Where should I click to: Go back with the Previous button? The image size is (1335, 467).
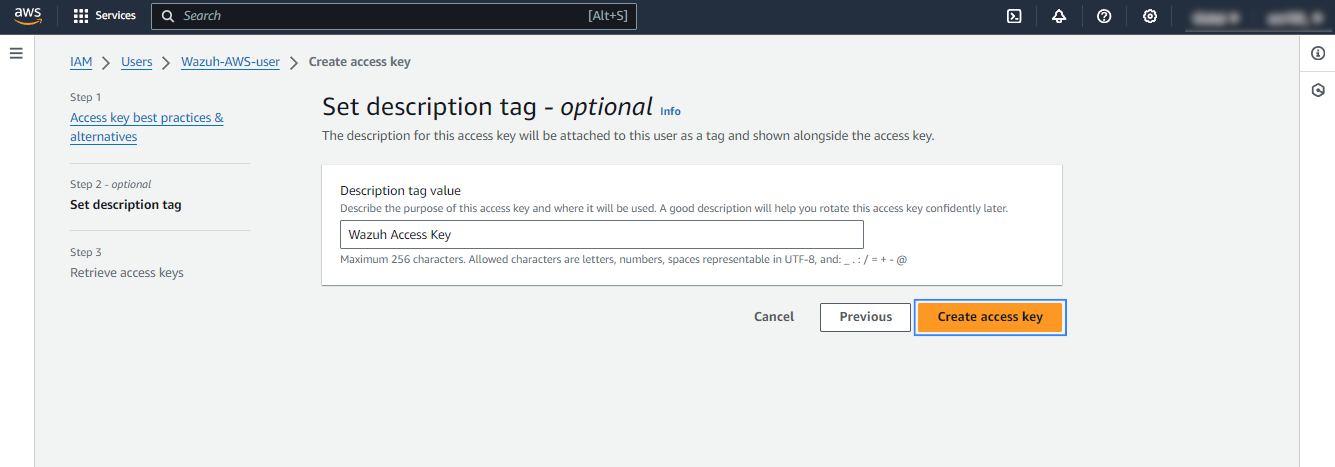(865, 317)
